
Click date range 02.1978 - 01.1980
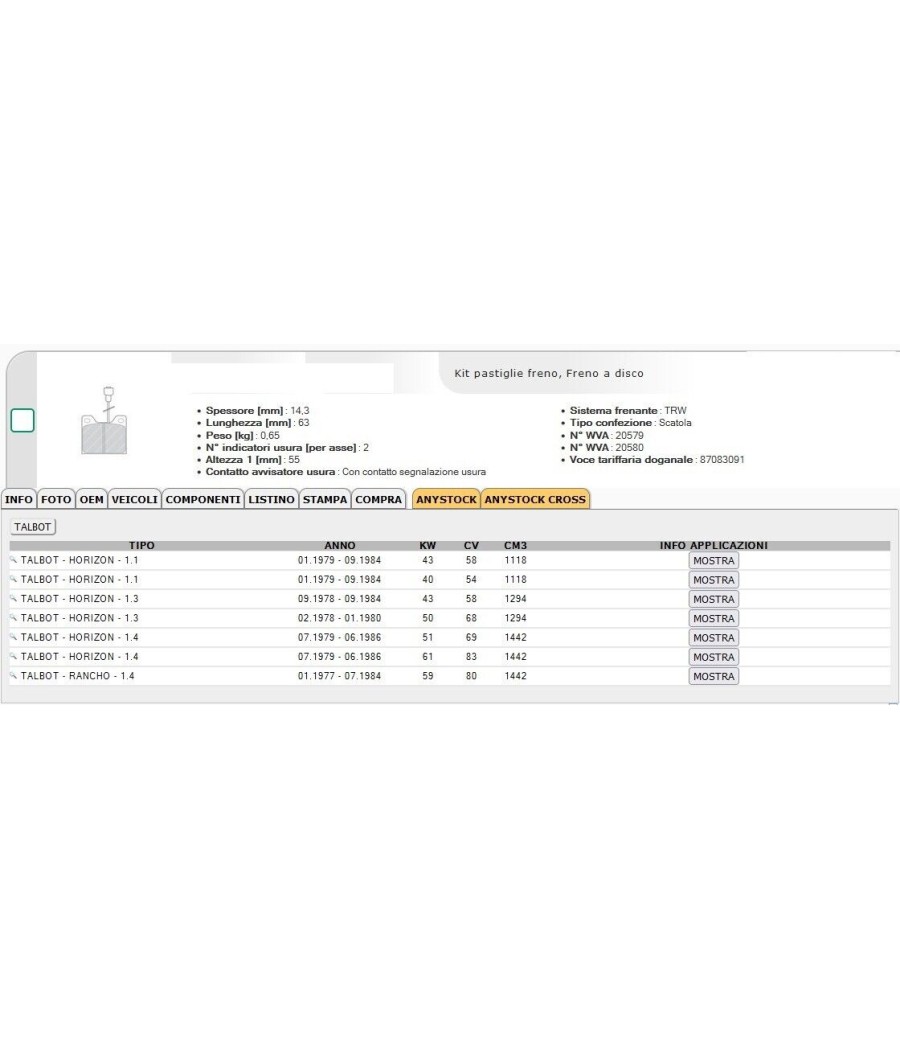[x=340, y=618]
